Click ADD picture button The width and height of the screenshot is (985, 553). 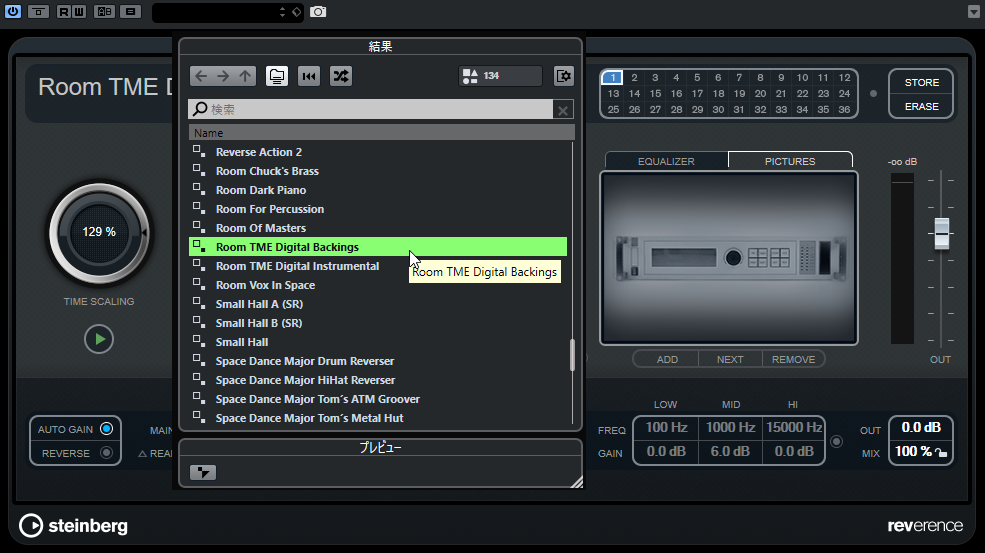[x=667, y=359]
